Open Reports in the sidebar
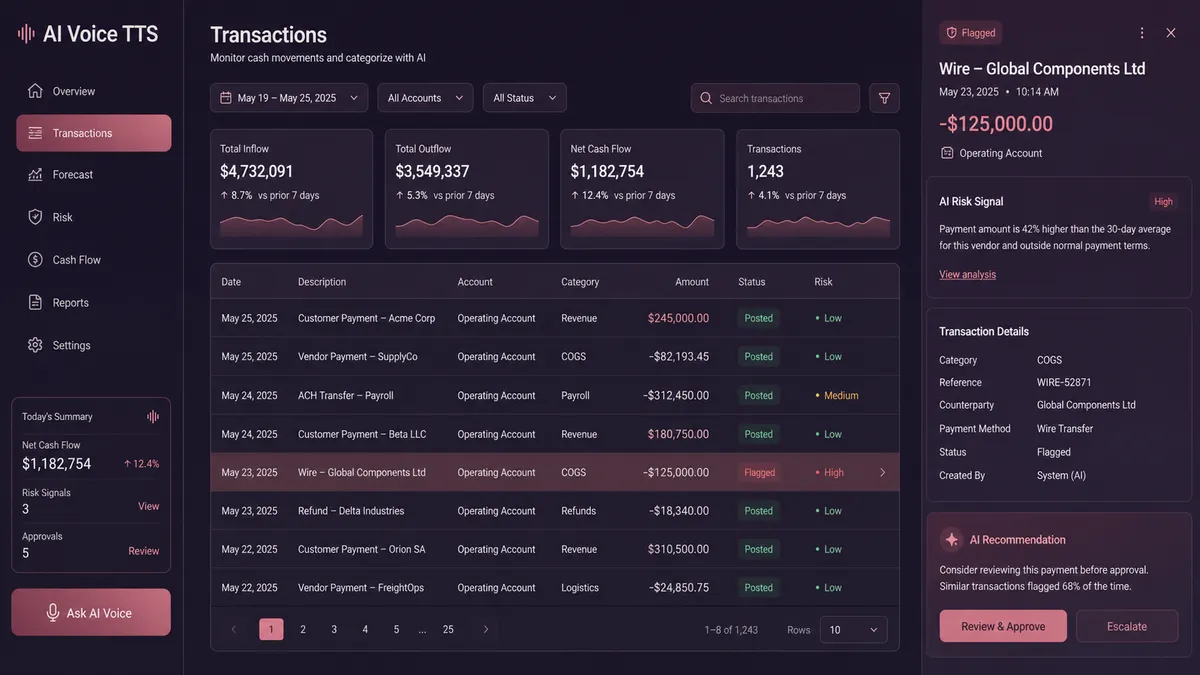1200x675 pixels. click(93, 302)
